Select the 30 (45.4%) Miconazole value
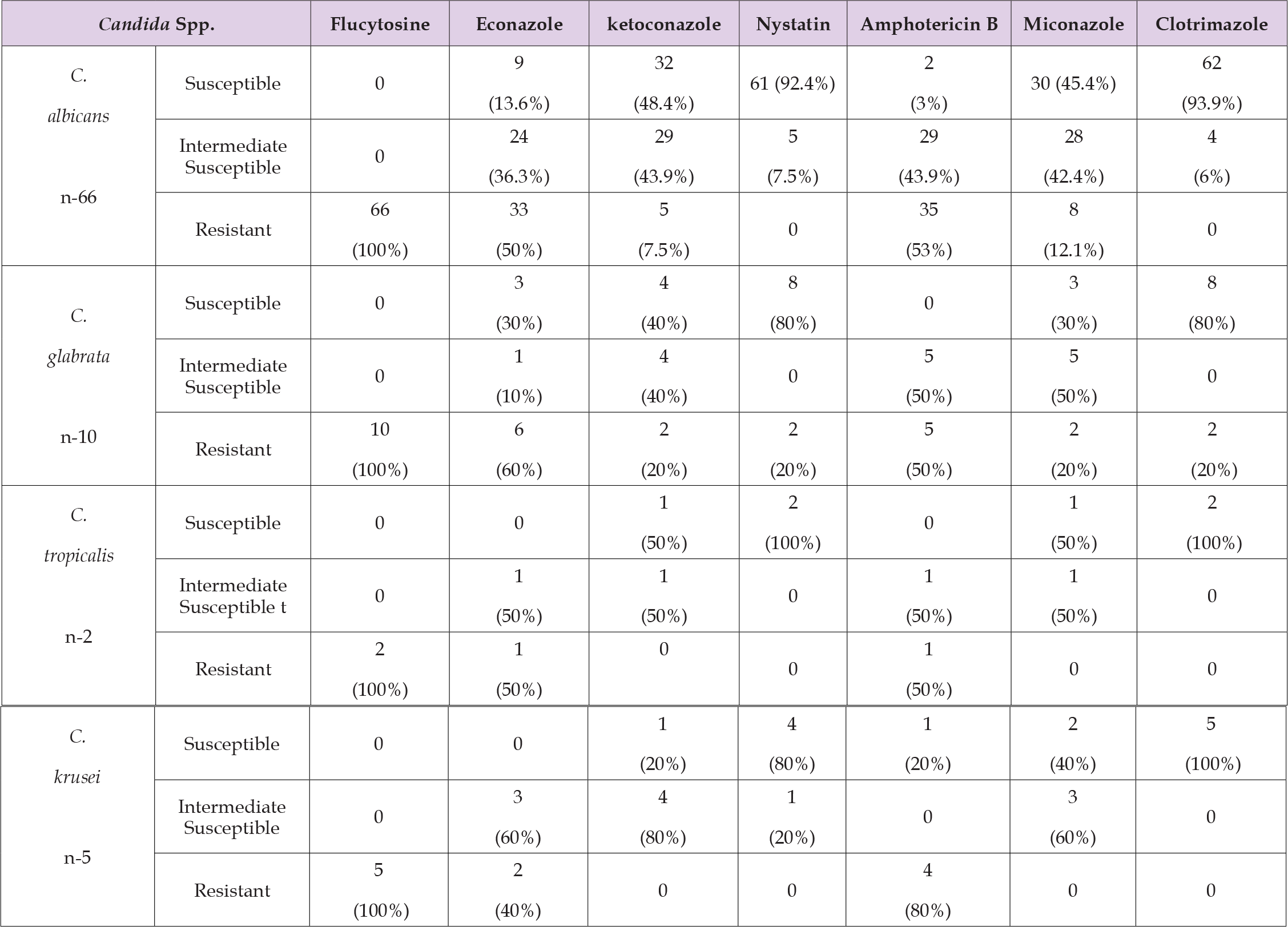 pos(1073,83)
